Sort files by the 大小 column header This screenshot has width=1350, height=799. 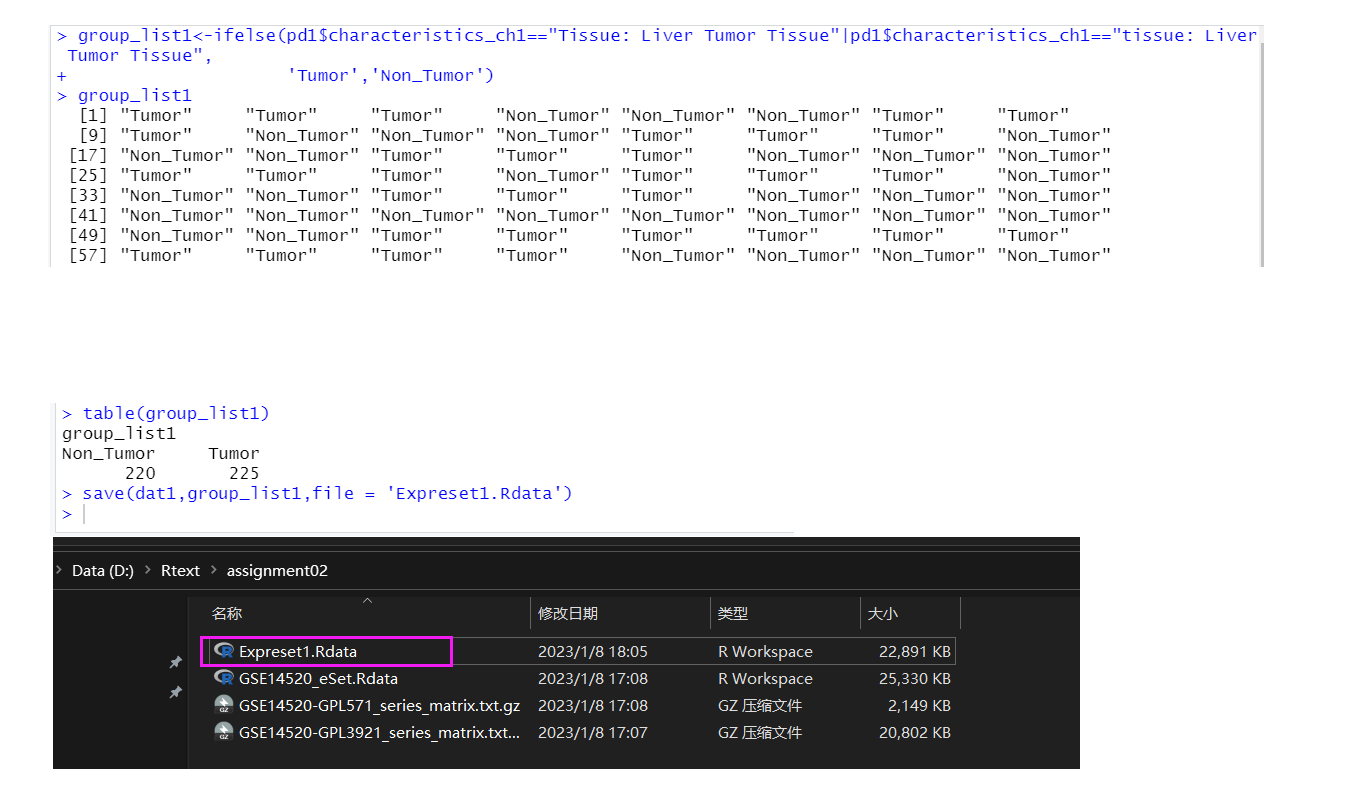pos(883,613)
